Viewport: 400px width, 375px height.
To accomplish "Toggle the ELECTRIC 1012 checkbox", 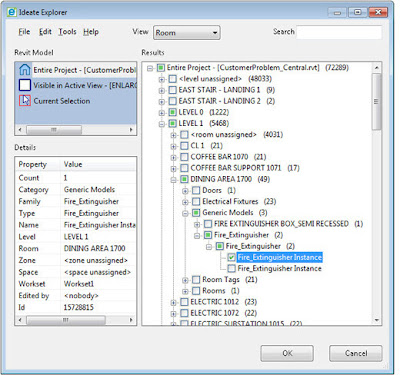I will click(x=184, y=302).
